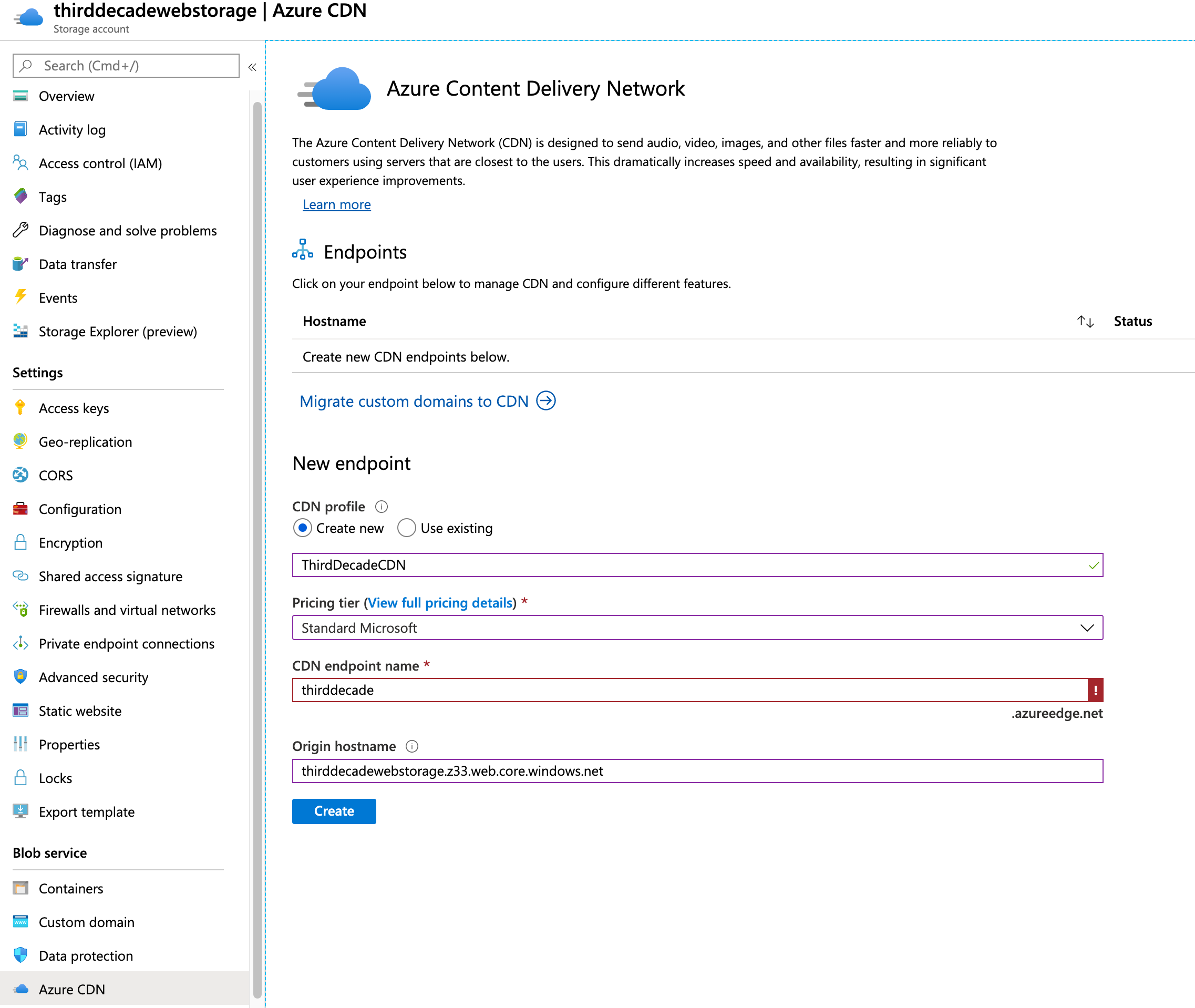Click the info tooltip next to Origin hostname
Image resolution: width=1195 pixels, height=1008 pixels.
[x=412, y=746]
